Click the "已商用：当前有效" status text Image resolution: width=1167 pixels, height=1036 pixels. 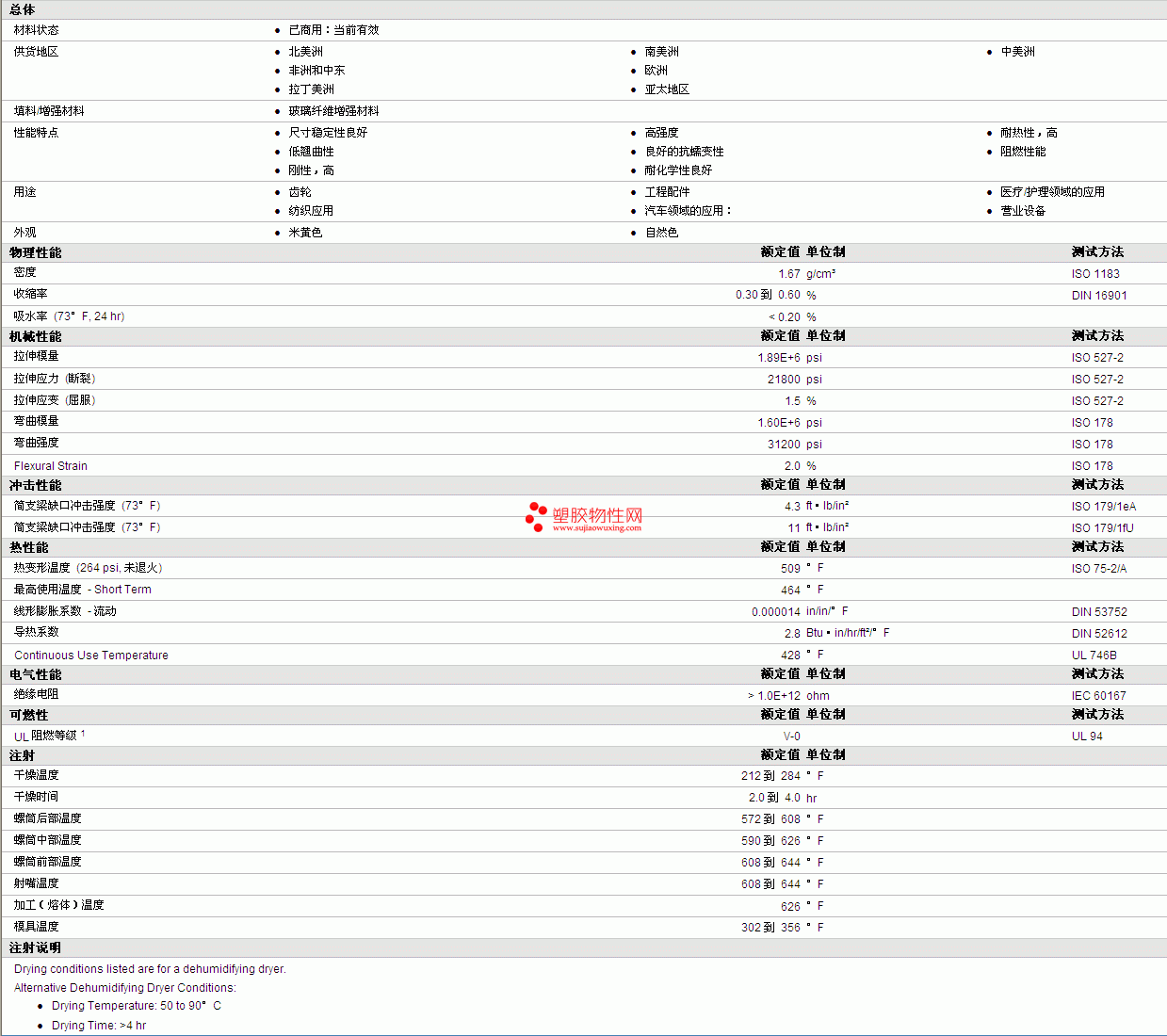coord(333,30)
